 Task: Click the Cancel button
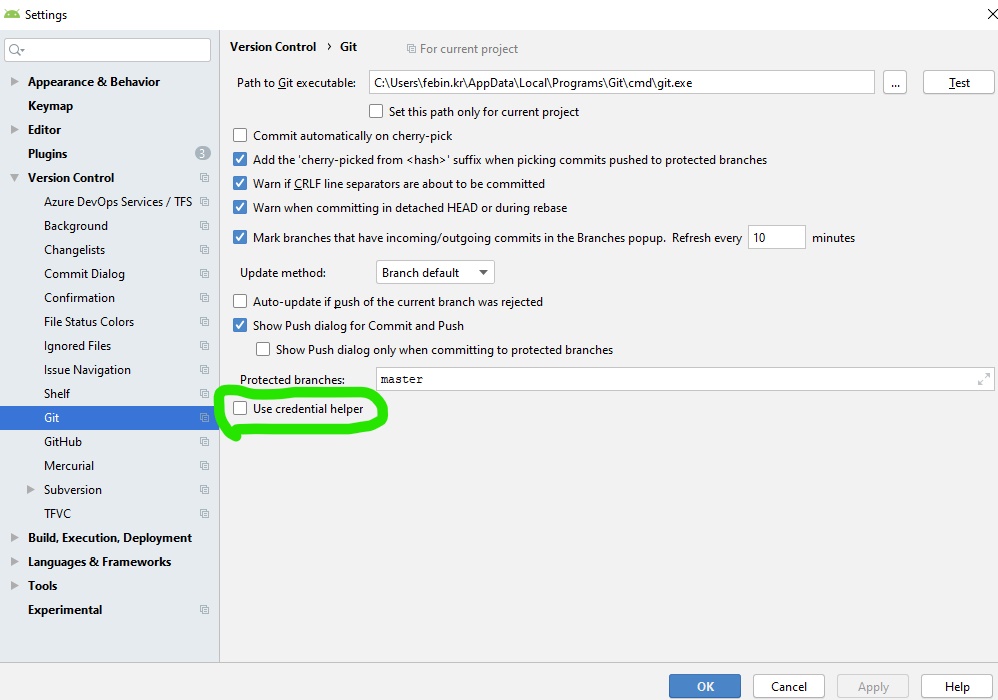[x=789, y=687]
